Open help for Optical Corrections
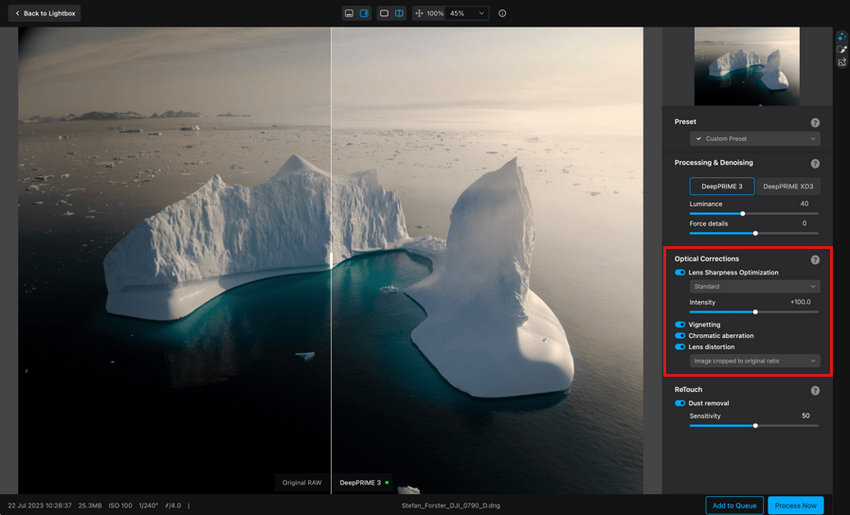The width and height of the screenshot is (850, 515). (815, 260)
